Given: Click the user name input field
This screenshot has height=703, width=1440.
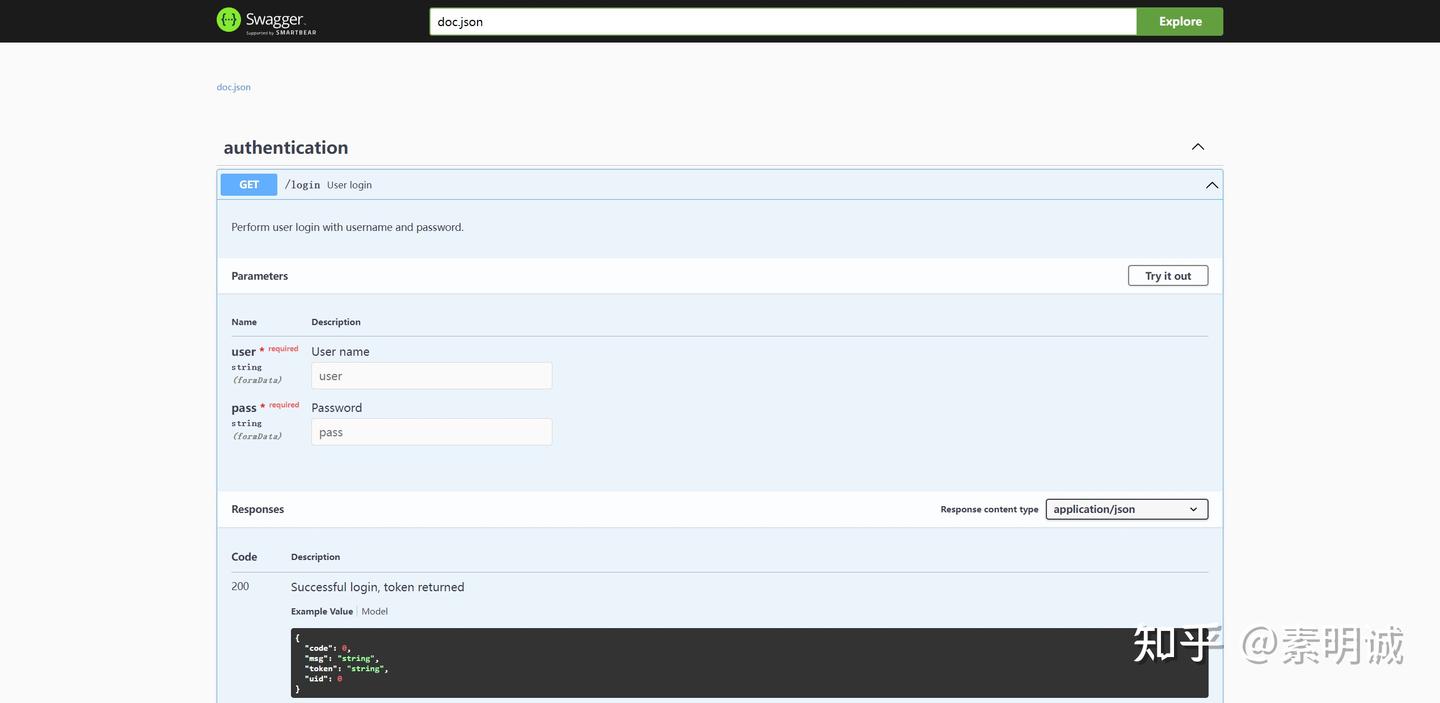Looking at the screenshot, I should click(432, 376).
